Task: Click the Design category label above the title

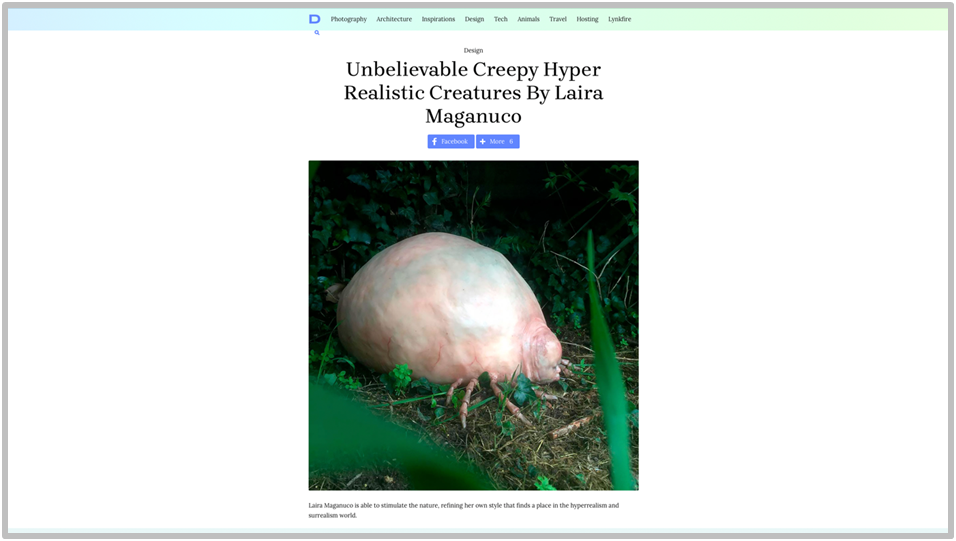Action: [473, 51]
